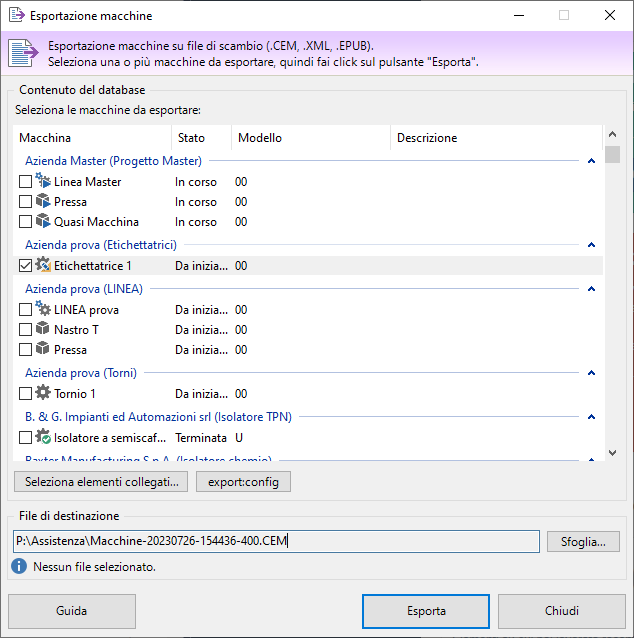Sort list by Macchina column header
634x638 pixels.
click(90, 138)
